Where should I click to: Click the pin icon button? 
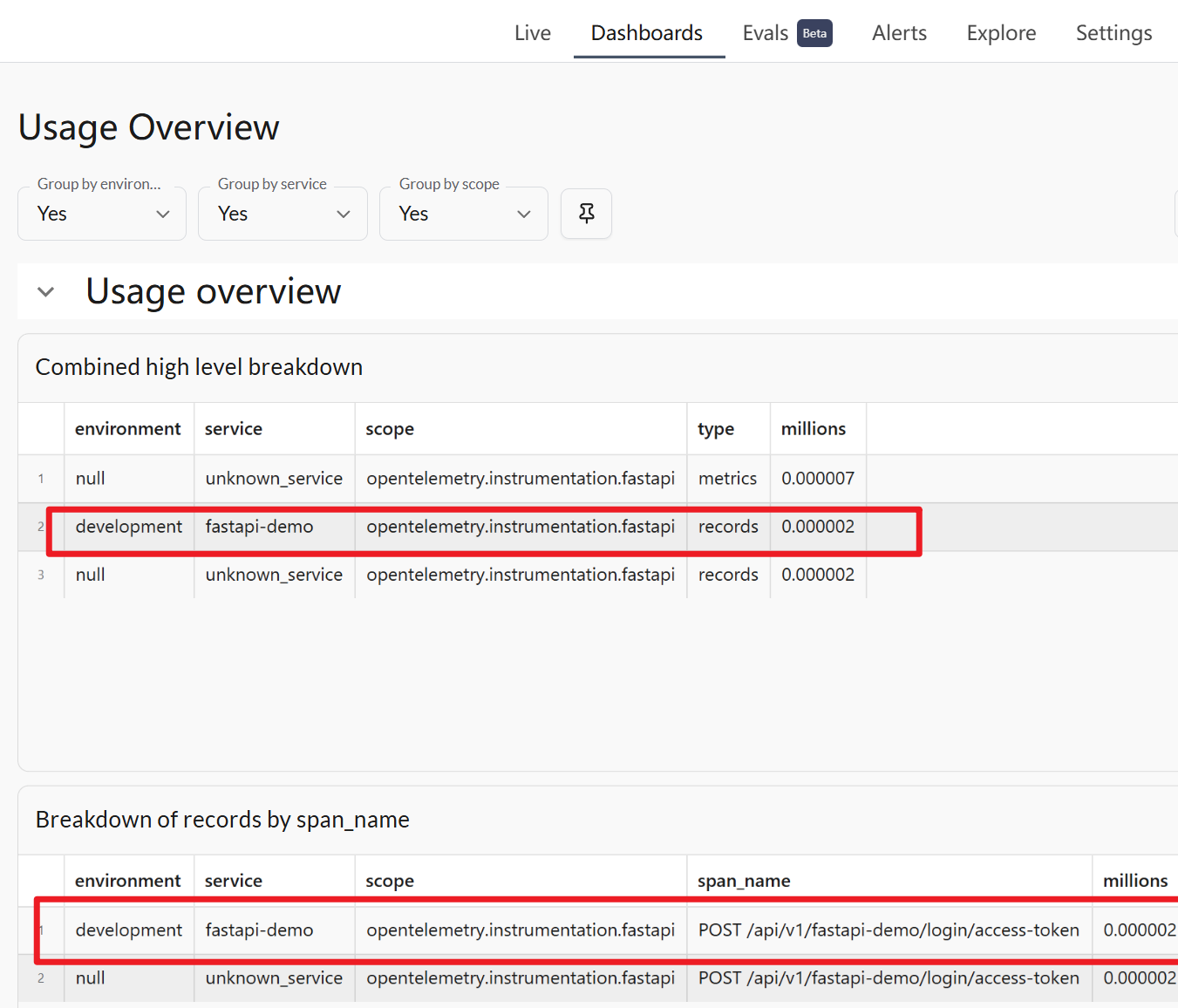point(586,214)
